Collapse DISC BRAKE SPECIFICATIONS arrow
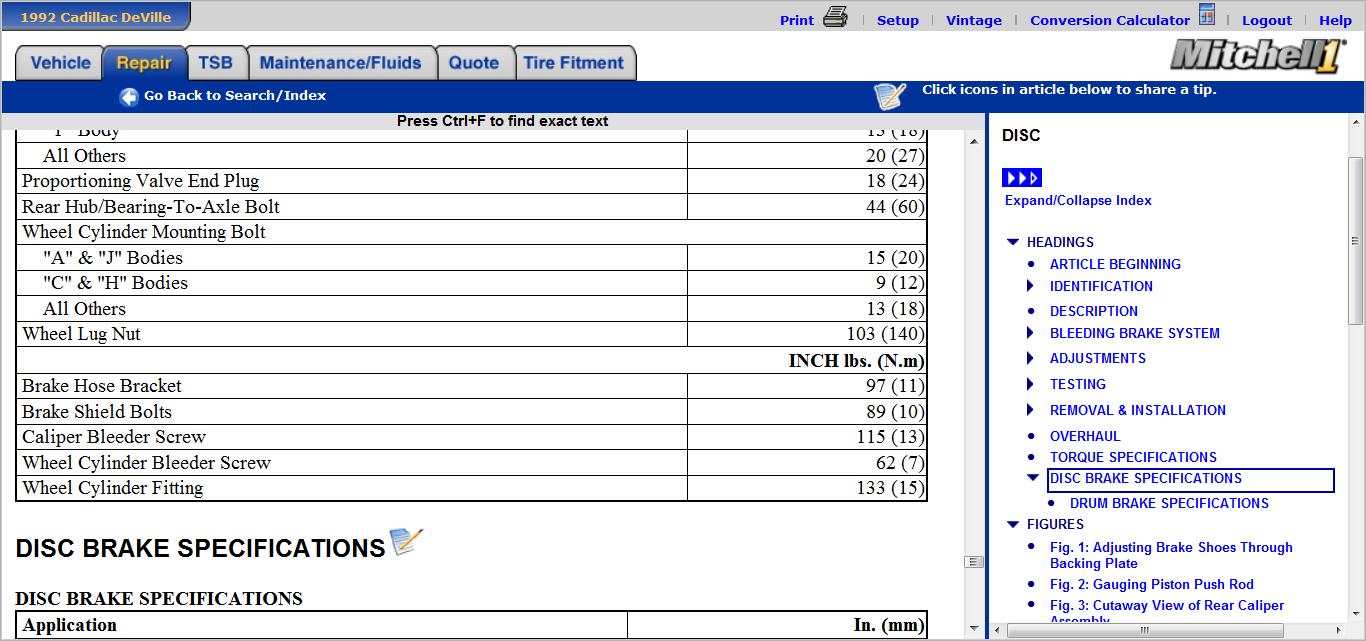 1033,478
